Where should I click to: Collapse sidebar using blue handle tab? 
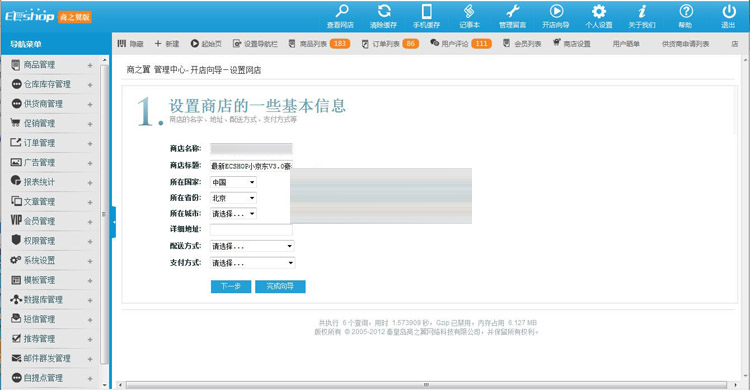(x=113, y=222)
